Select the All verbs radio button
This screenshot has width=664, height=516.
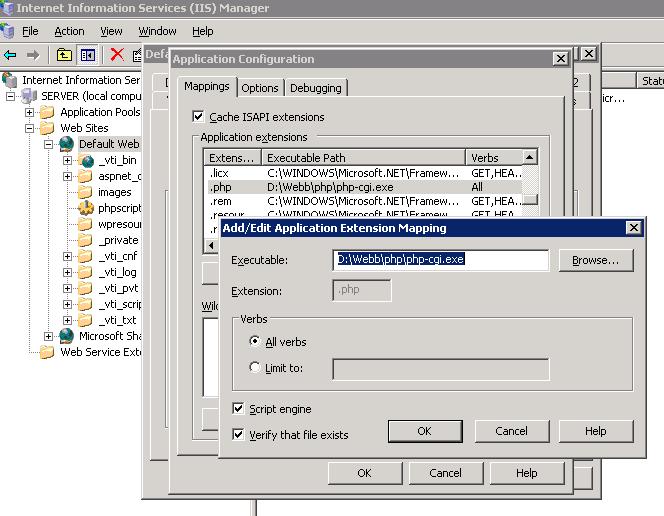[x=255, y=341]
